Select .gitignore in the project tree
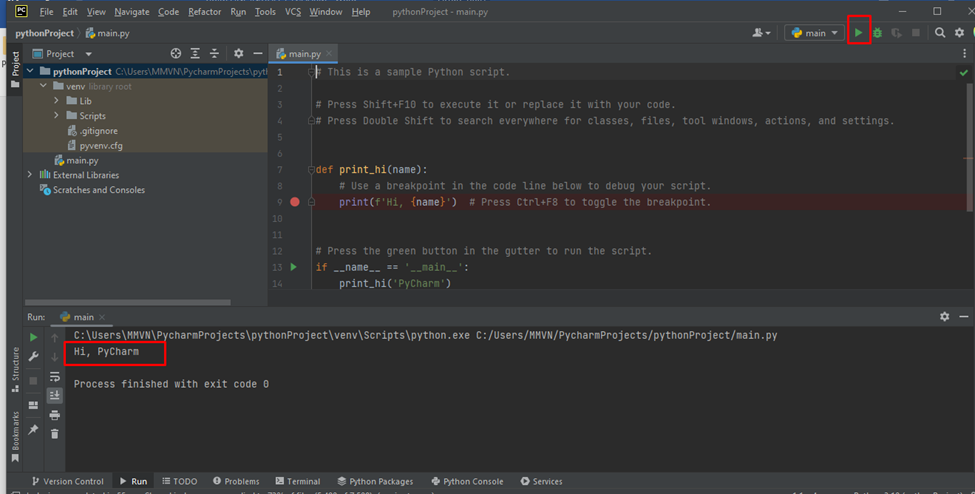The height and width of the screenshot is (494, 975). (x=92, y=131)
